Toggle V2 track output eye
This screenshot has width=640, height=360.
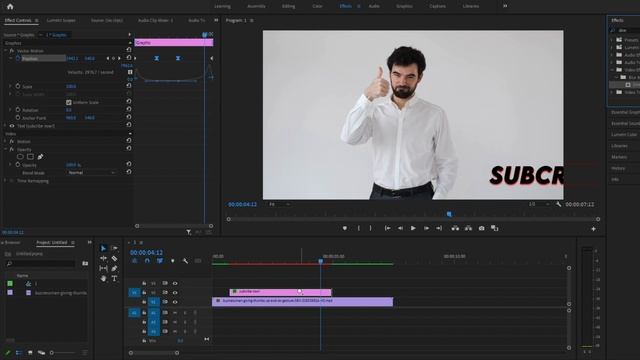point(175,293)
